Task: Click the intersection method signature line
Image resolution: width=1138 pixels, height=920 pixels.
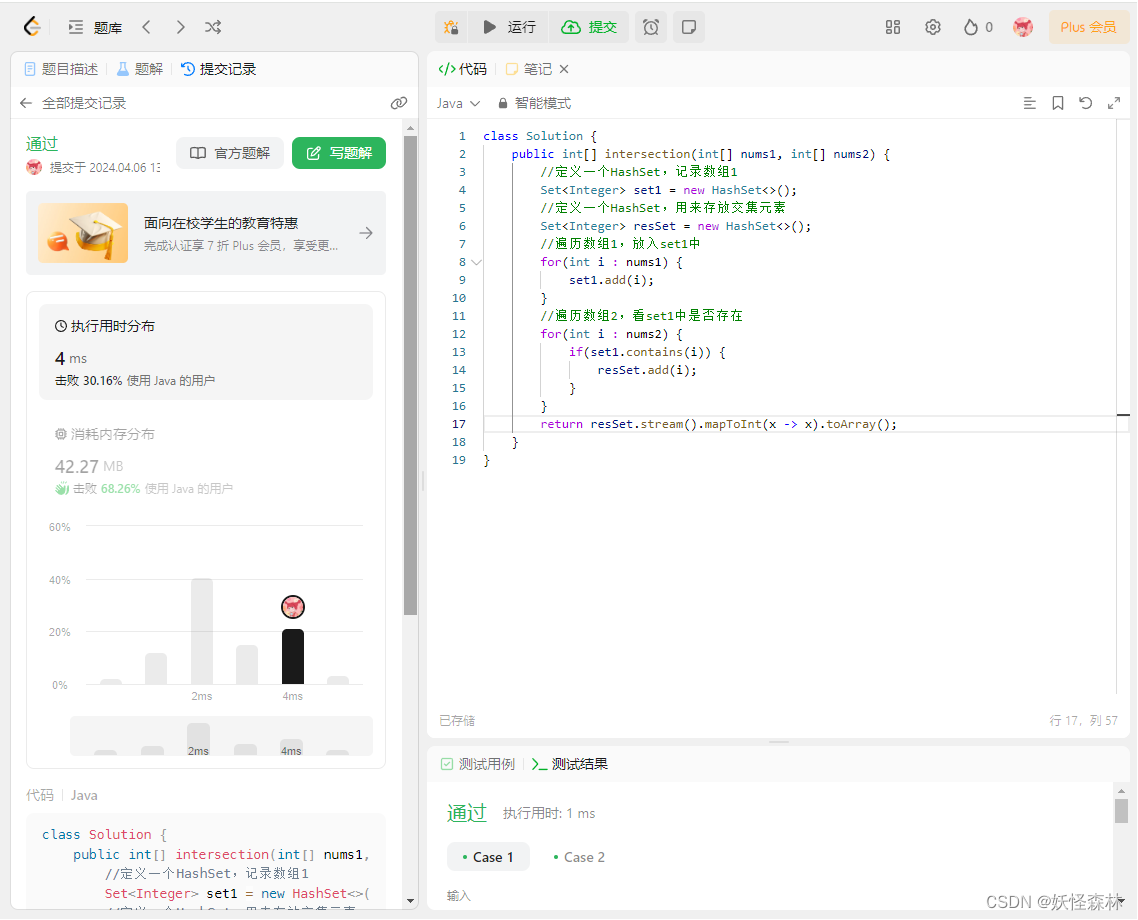Action: point(700,154)
